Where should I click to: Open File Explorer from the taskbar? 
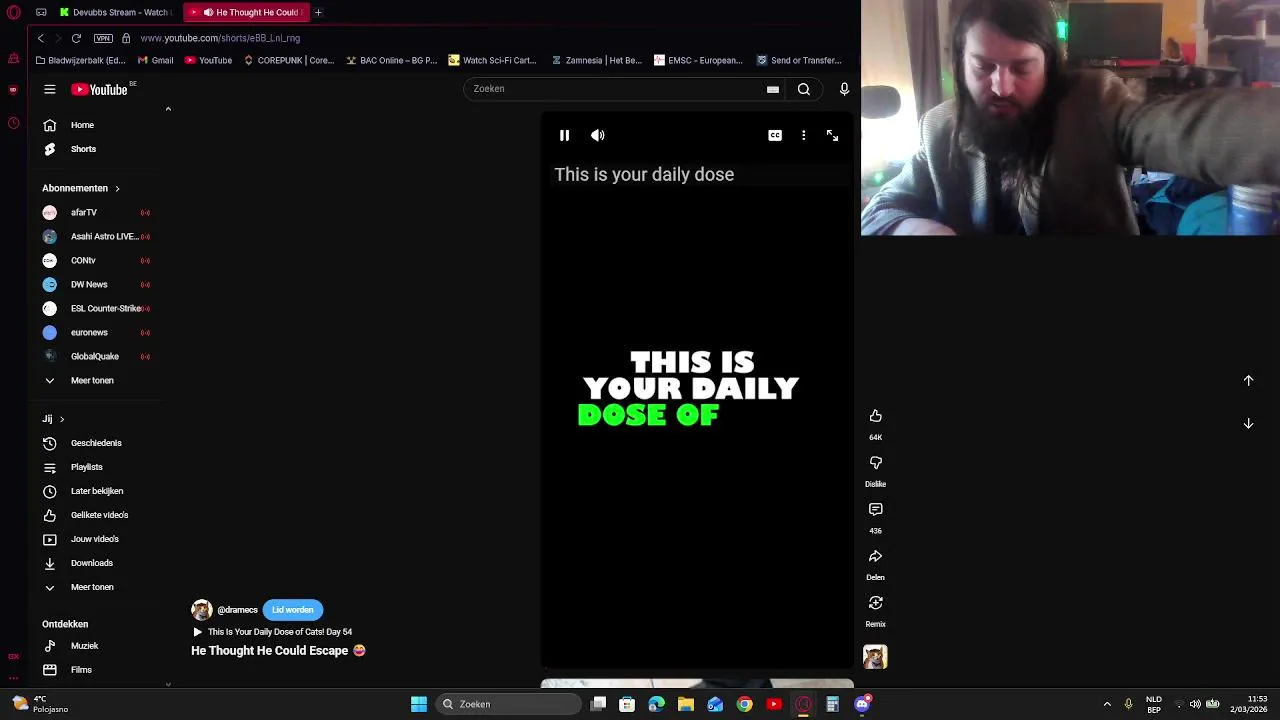pos(686,704)
